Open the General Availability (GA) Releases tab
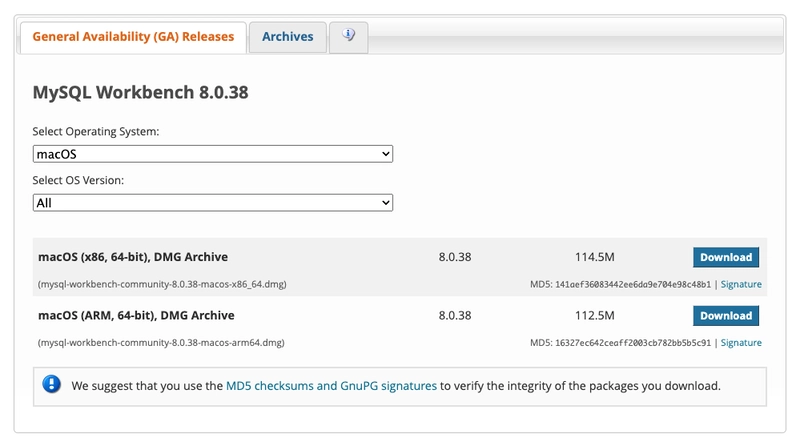The height and width of the screenshot is (446, 800). 133,37
